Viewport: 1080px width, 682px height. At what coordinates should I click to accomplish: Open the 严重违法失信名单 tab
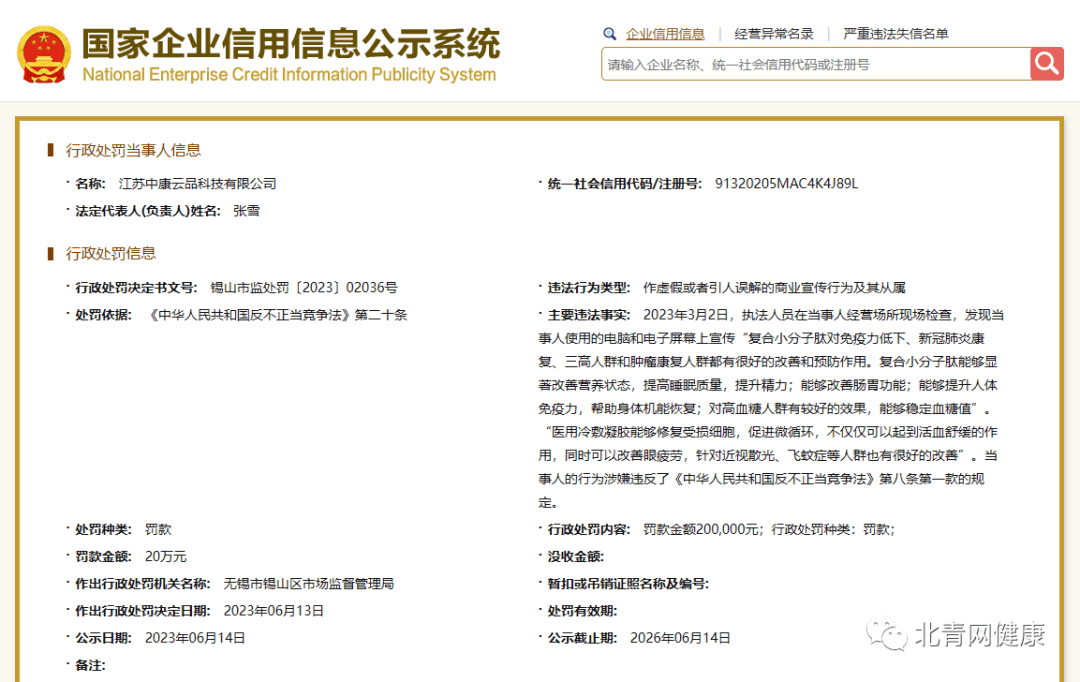point(896,34)
